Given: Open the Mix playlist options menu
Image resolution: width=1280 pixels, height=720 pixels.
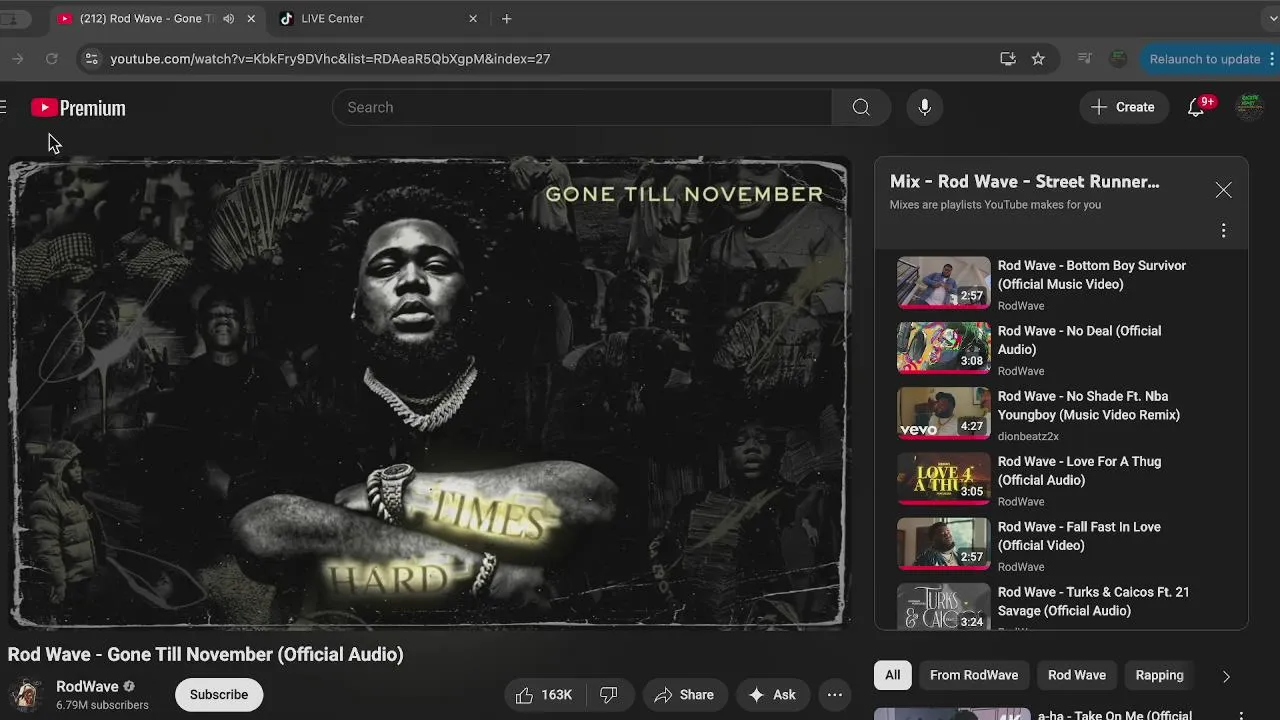Looking at the screenshot, I should 1223,231.
